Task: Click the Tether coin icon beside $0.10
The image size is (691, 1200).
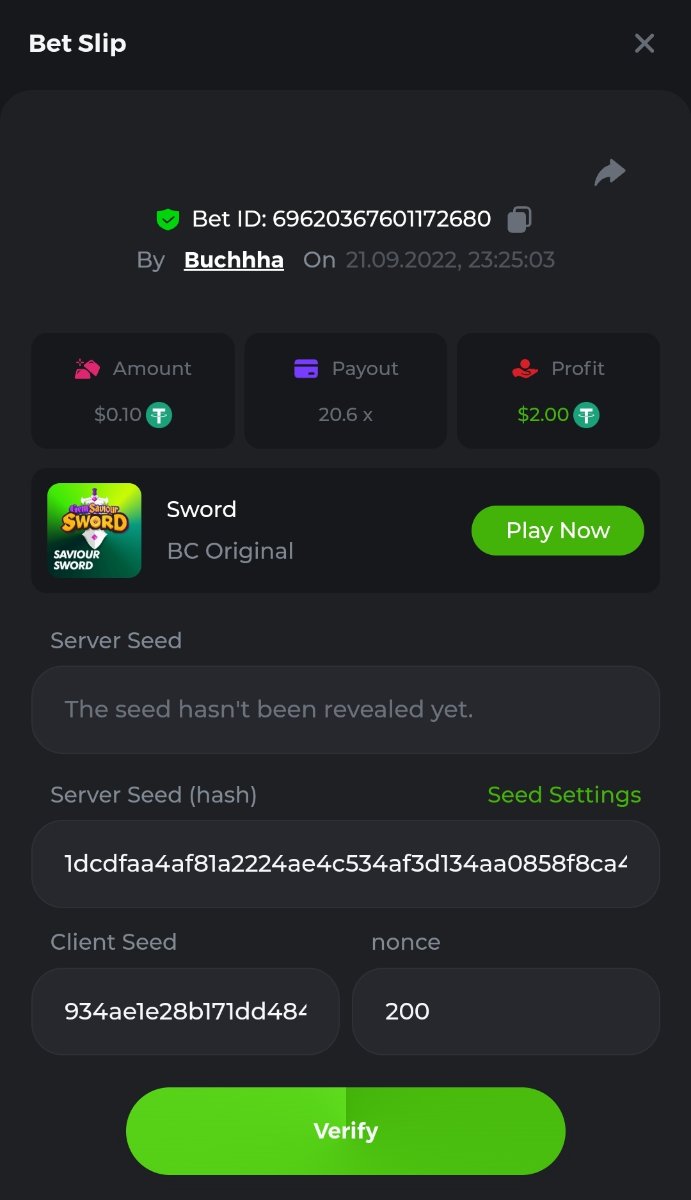Action: click(159, 414)
